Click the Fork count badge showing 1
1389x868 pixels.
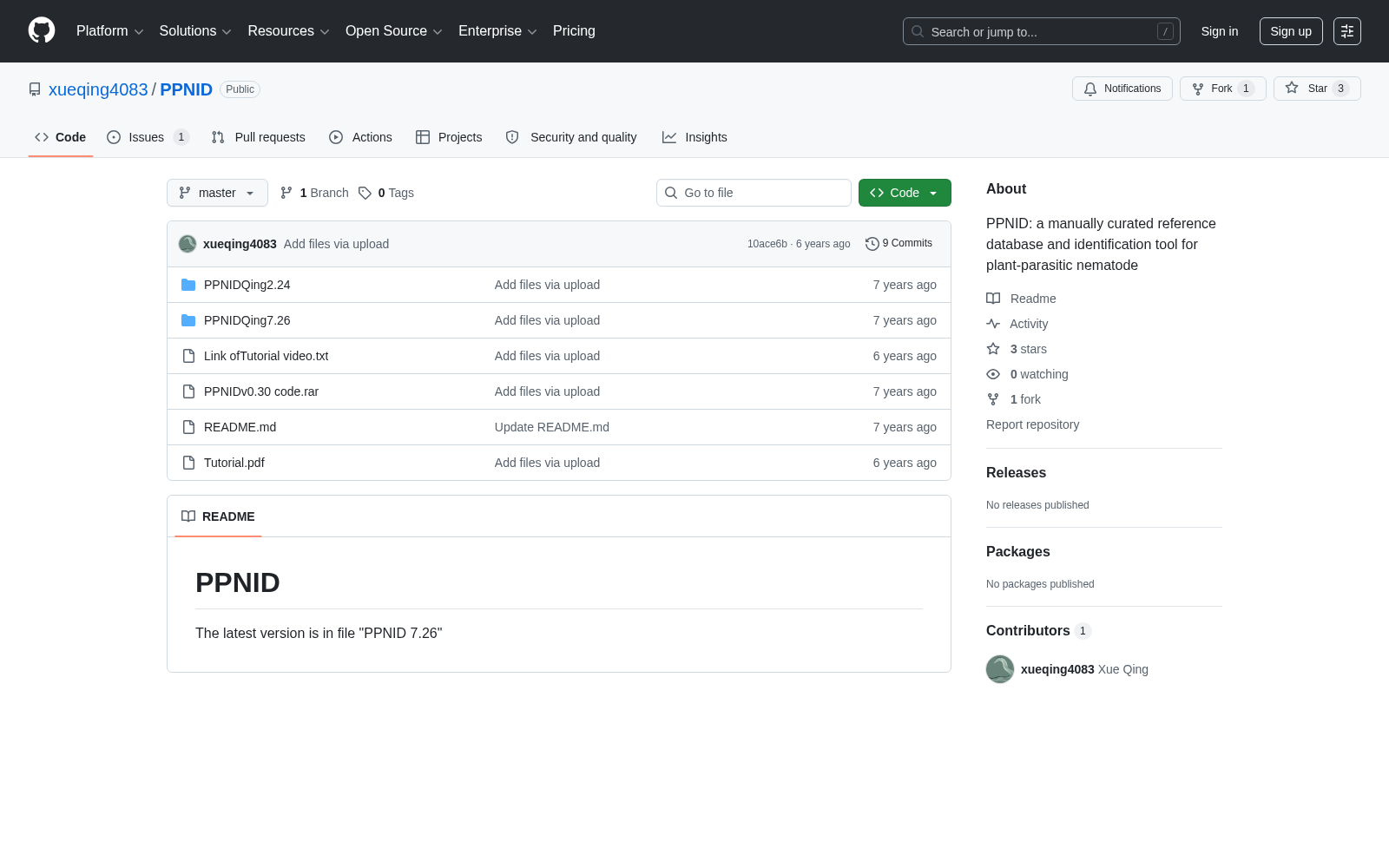pyautogui.click(x=1246, y=89)
